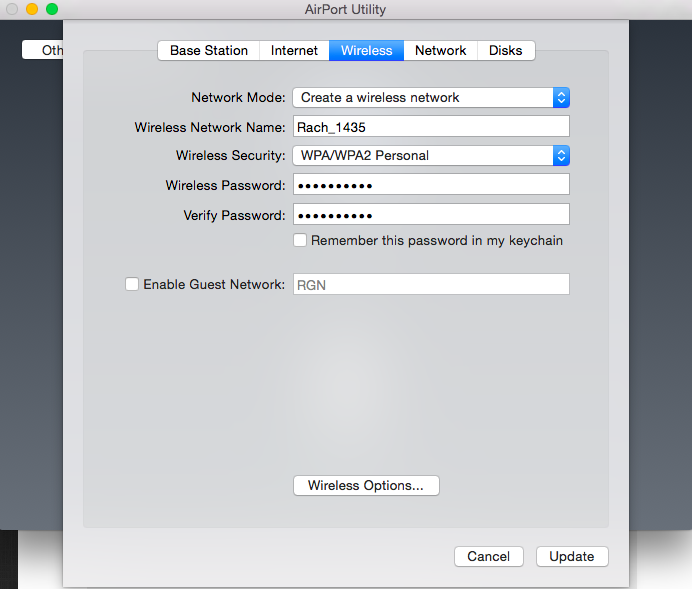The image size is (692, 589).
Task: Click Update to apply settings
Action: click(x=572, y=556)
